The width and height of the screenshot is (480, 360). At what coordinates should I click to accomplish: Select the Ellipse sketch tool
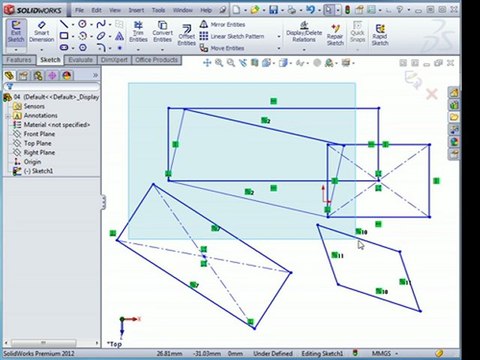(x=101, y=36)
